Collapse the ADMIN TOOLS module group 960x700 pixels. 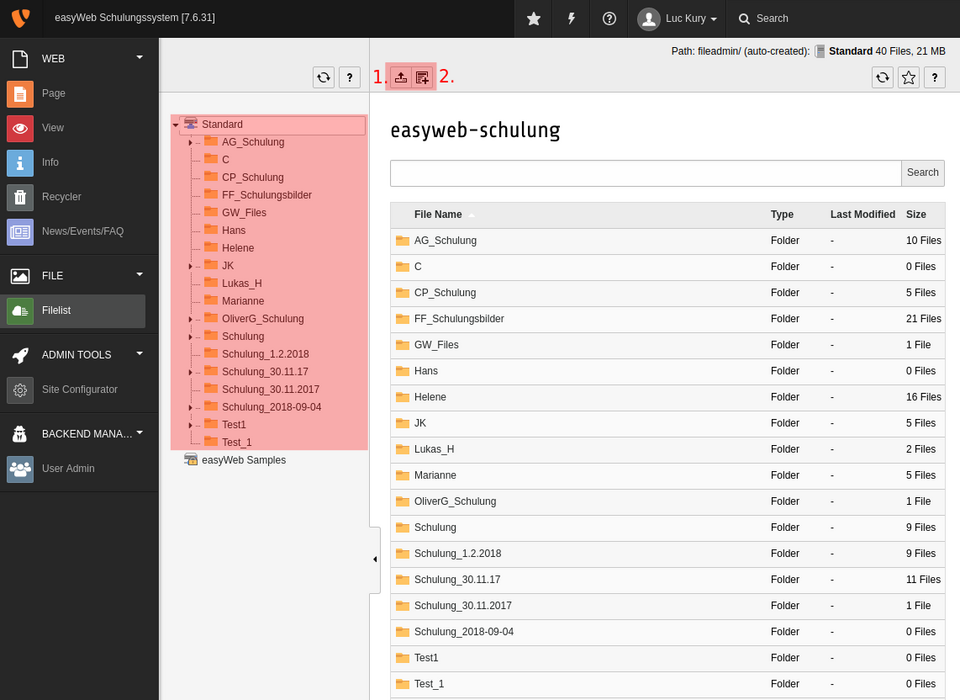pos(140,353)
